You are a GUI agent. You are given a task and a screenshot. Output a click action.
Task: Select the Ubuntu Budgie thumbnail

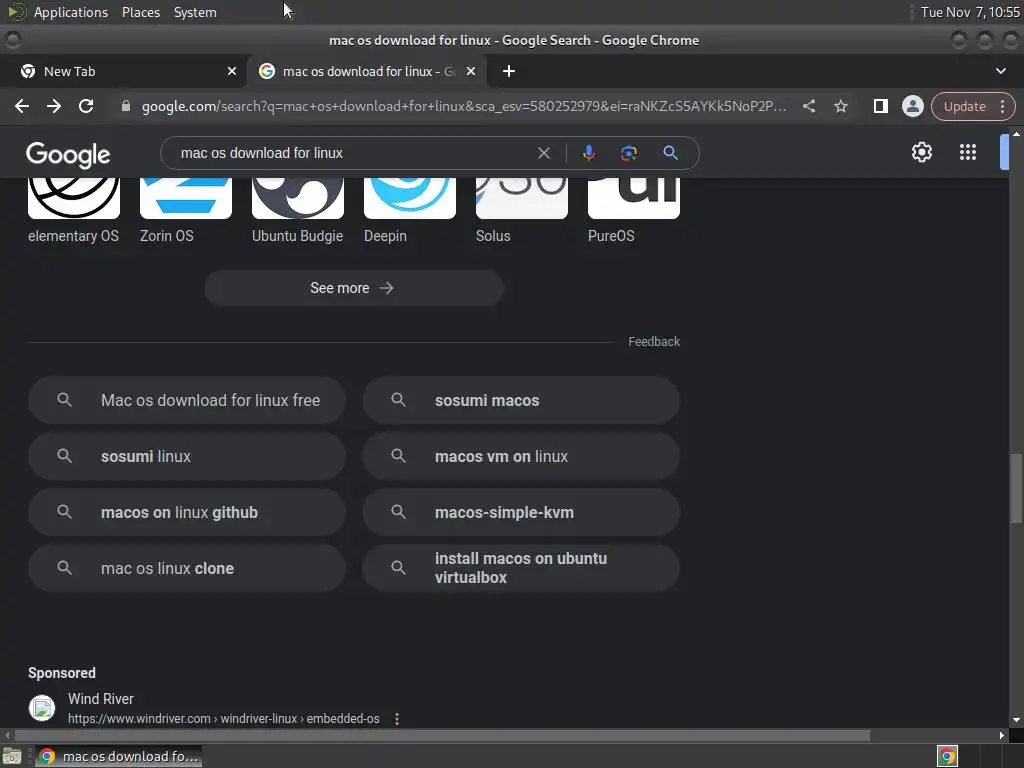(x=298, y=198)
